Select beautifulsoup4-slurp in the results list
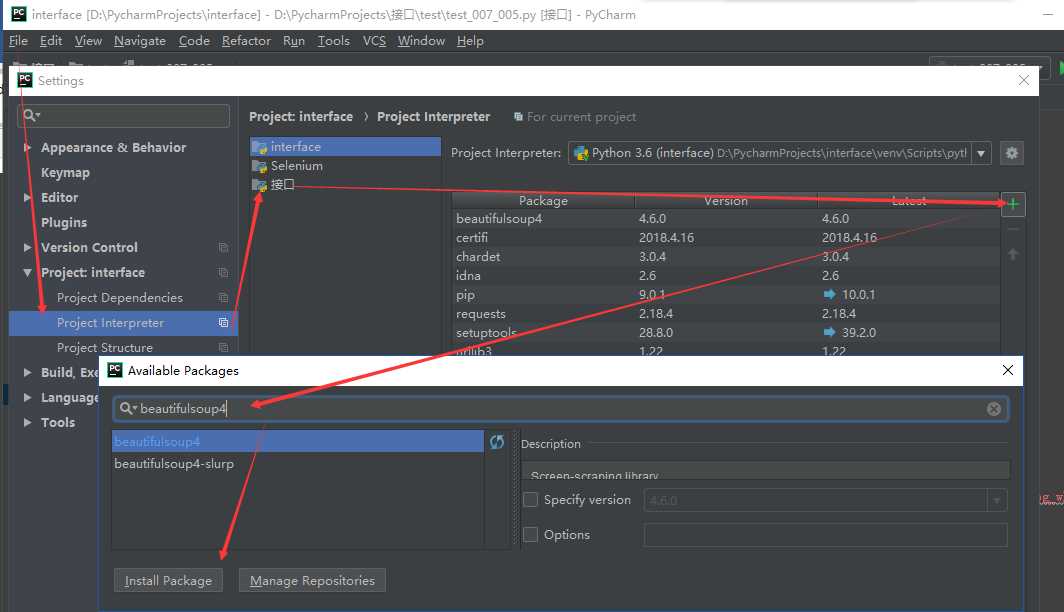The image size is (1064, 612). (297, 463)
